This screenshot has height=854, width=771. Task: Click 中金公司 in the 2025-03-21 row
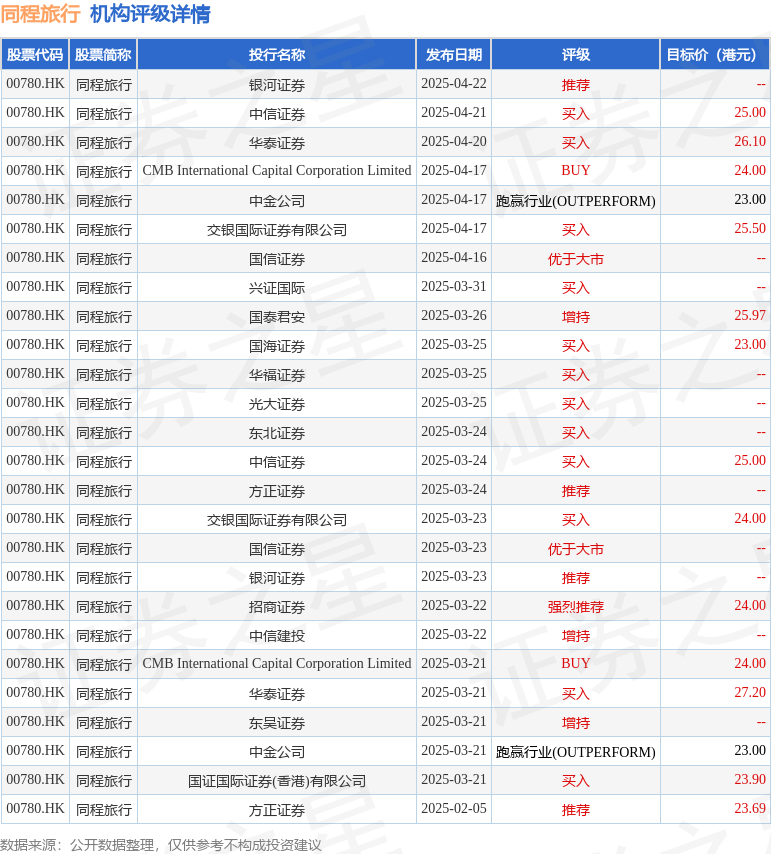(x=277, y=752)
